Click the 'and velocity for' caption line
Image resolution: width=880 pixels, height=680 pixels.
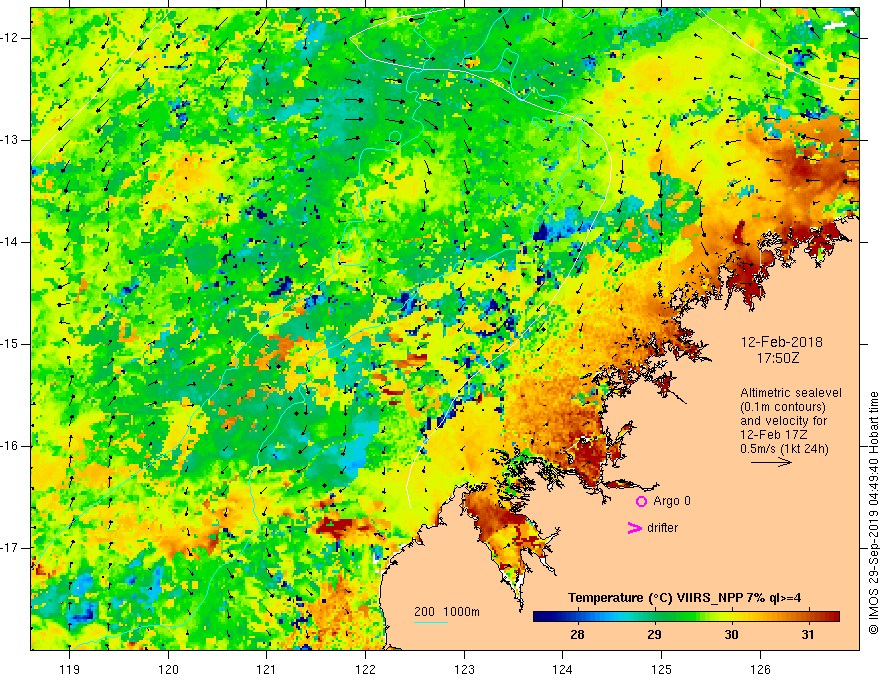tap(783, 421)
